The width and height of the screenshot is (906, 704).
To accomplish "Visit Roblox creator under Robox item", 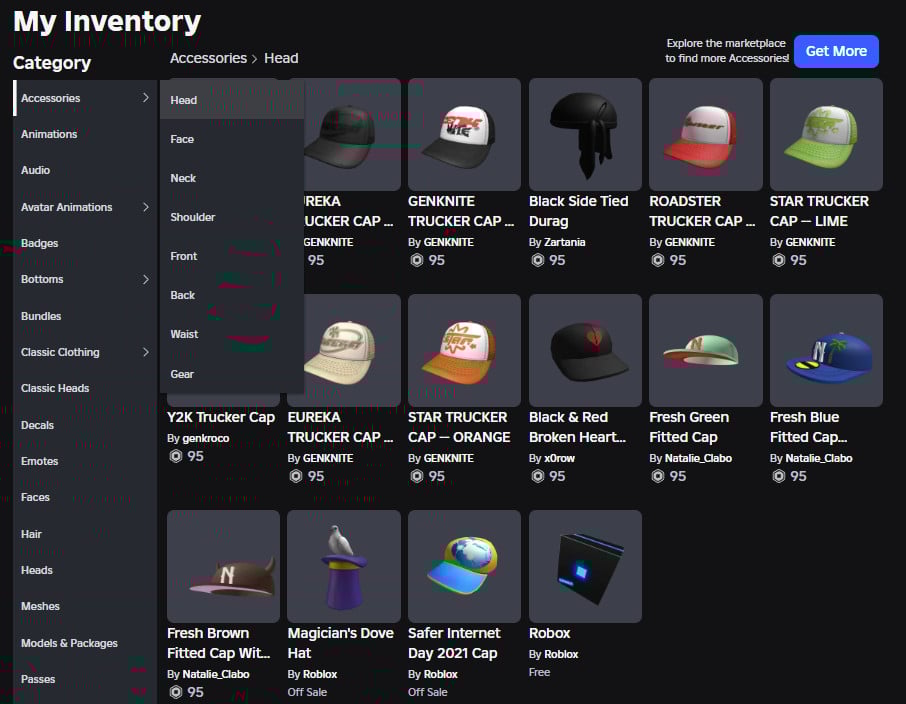I will click(561, 654).
